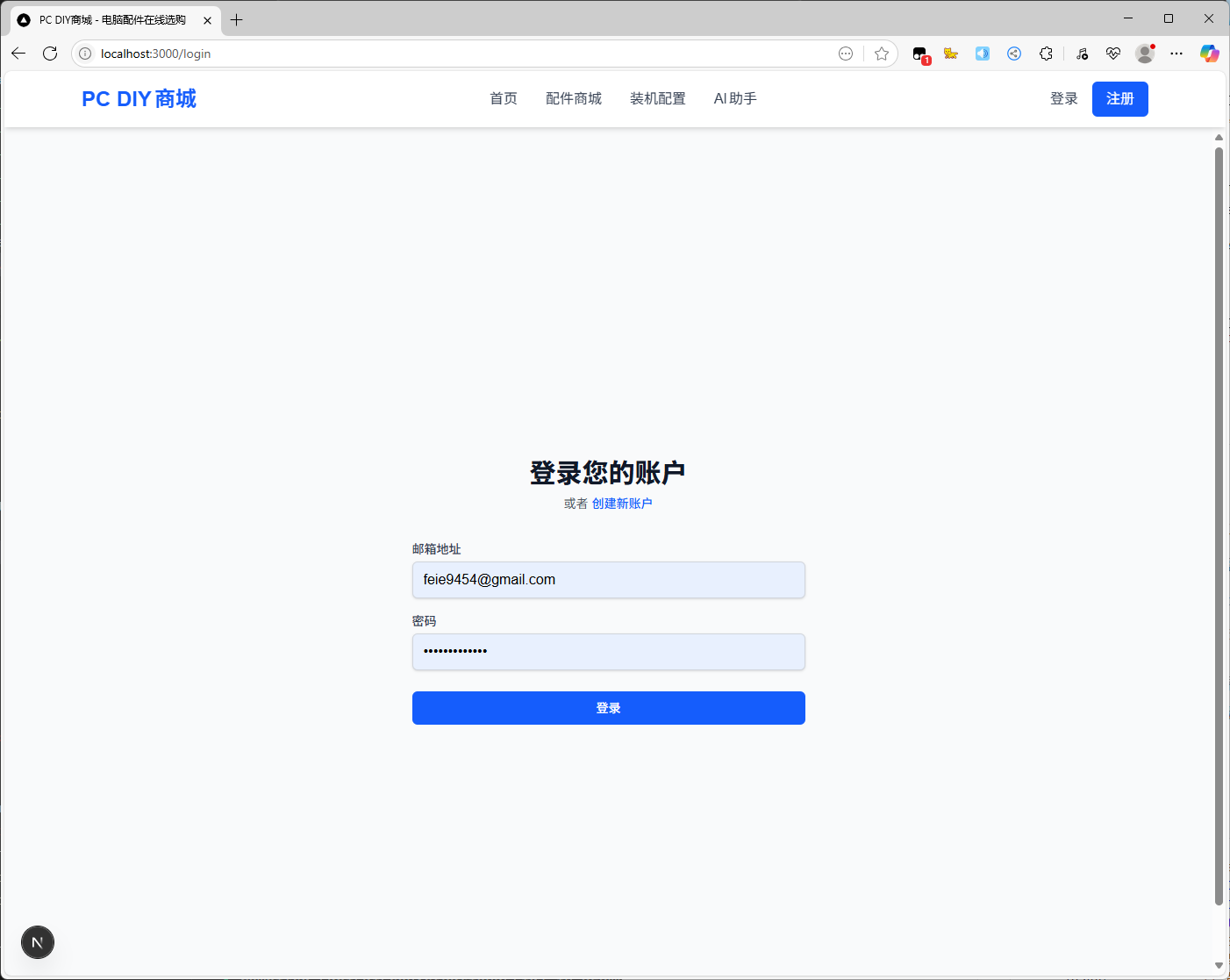This screenshot has height=980, width=1230.
Task: Click the blue 注册 button in header
Action: pos(1119,98)
